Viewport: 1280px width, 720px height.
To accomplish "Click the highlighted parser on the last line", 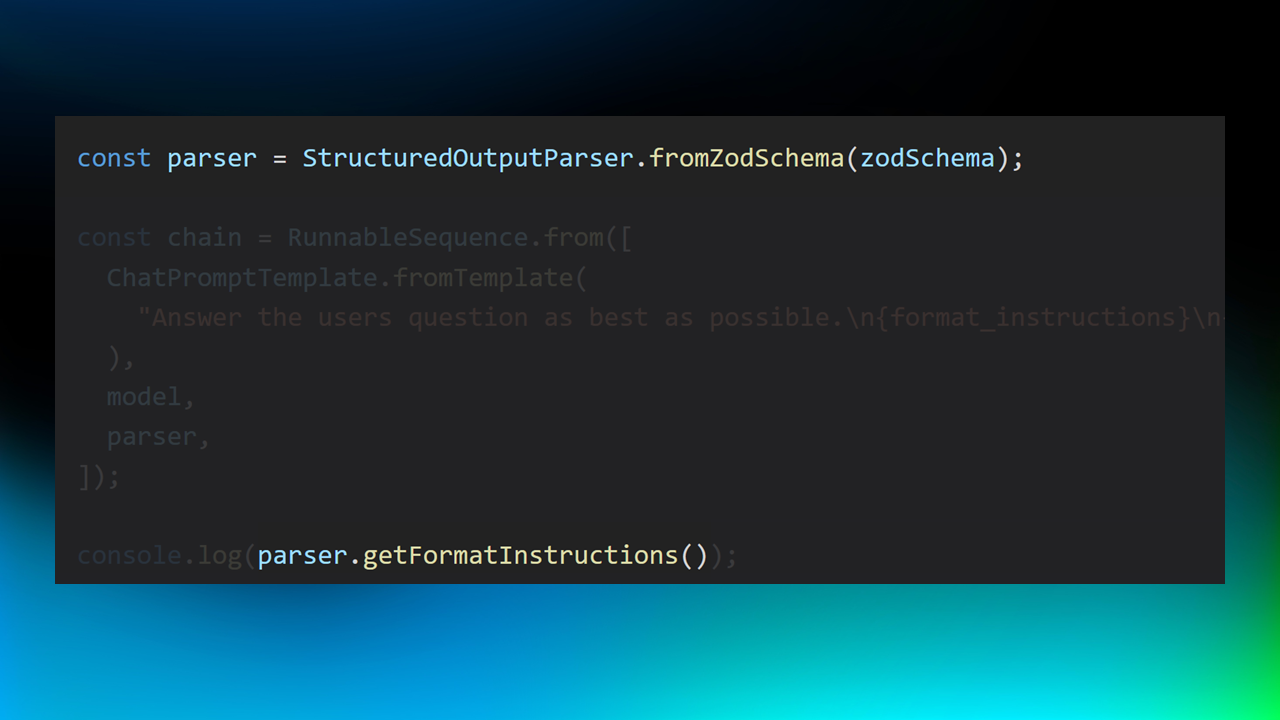I will point(303,556).
